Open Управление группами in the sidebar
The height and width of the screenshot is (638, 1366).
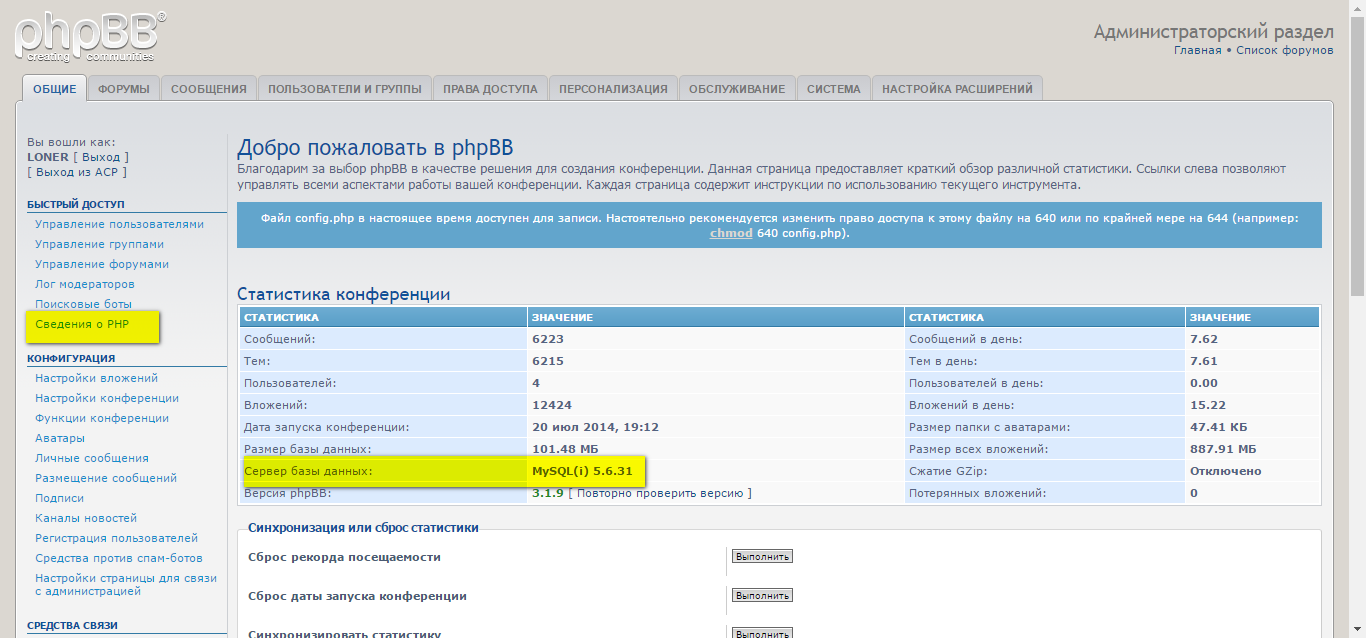click(x=99, y=244)
